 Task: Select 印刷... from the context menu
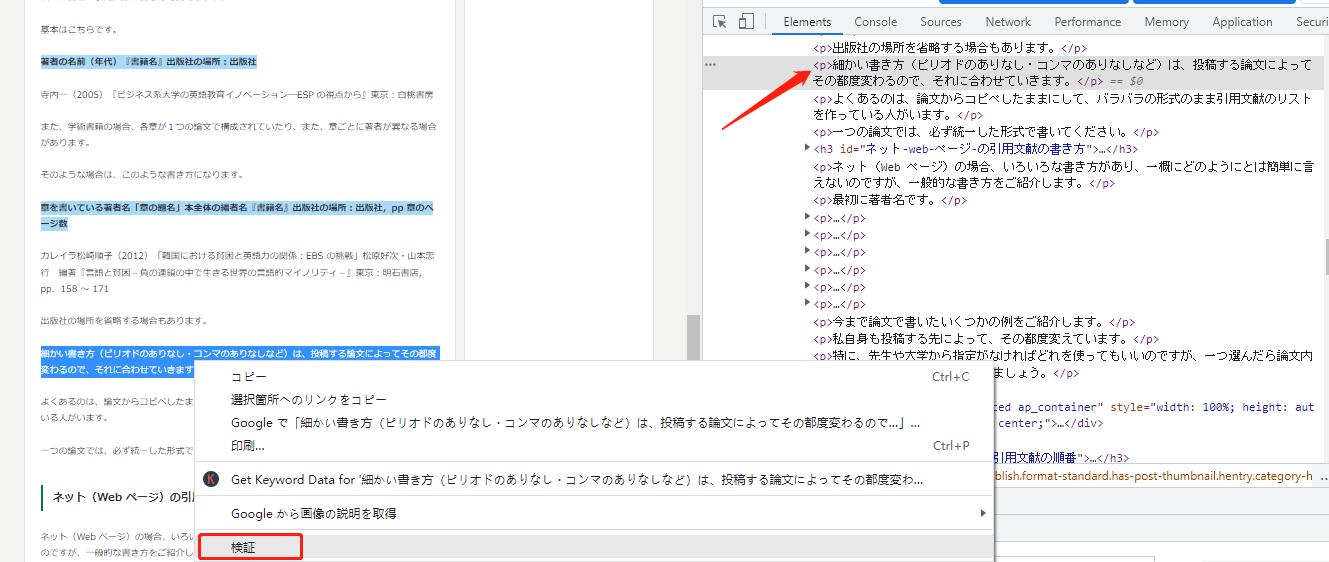[x=594, y=446]
